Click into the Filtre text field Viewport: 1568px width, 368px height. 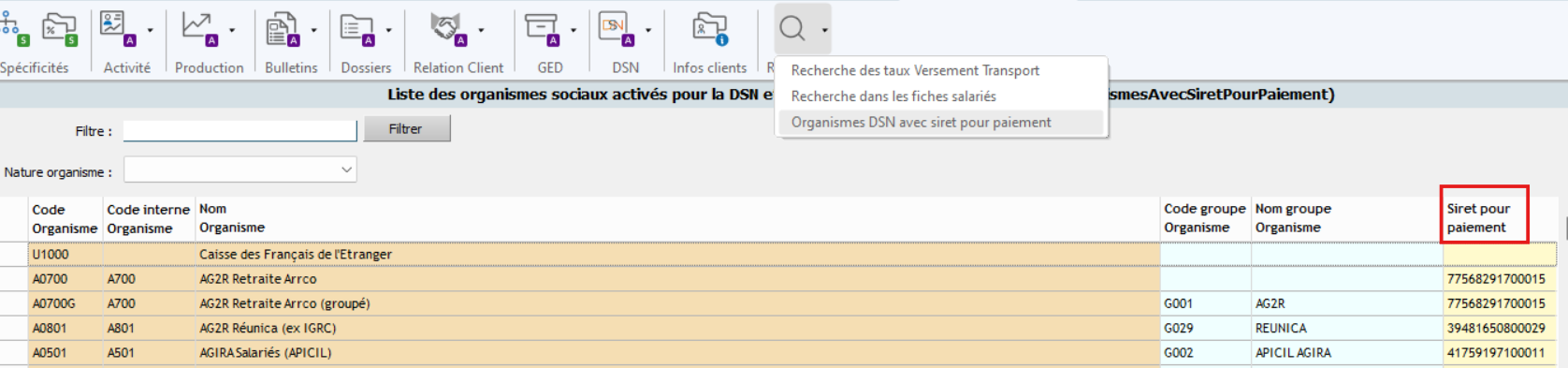240,130
